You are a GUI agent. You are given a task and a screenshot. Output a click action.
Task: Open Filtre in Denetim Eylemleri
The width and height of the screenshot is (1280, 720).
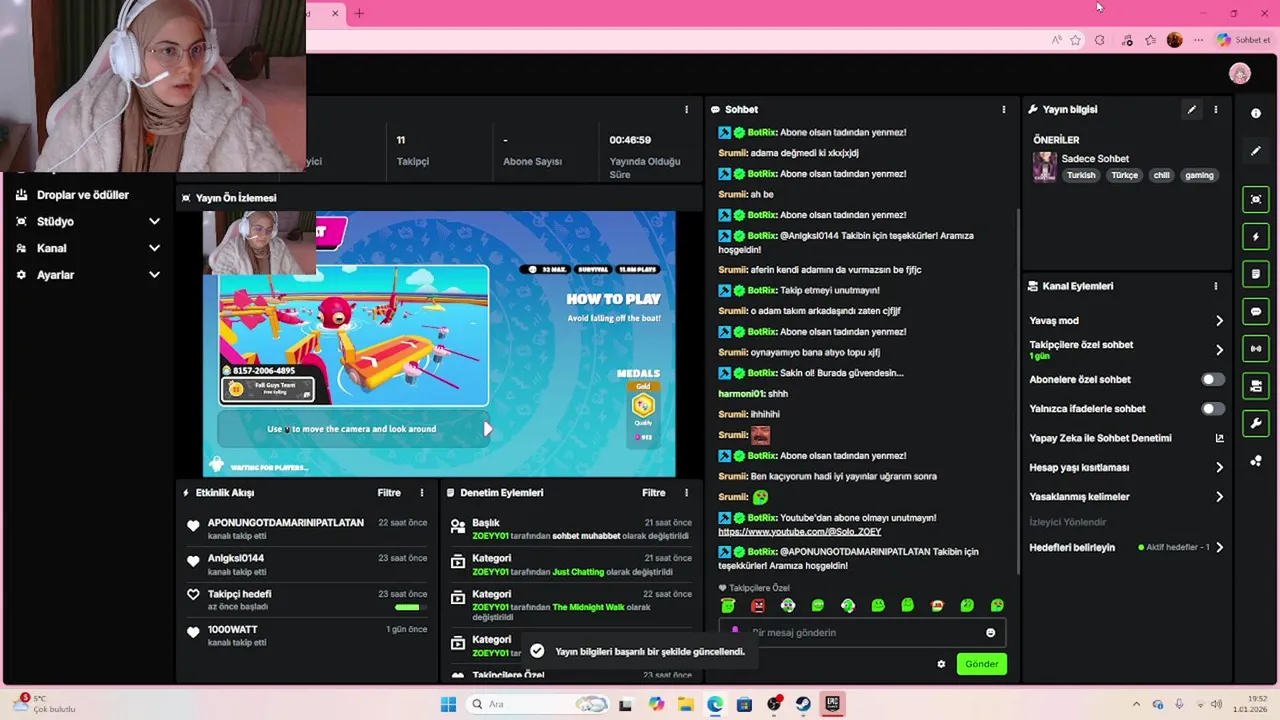pyautogui.click(x=653, y=493)
